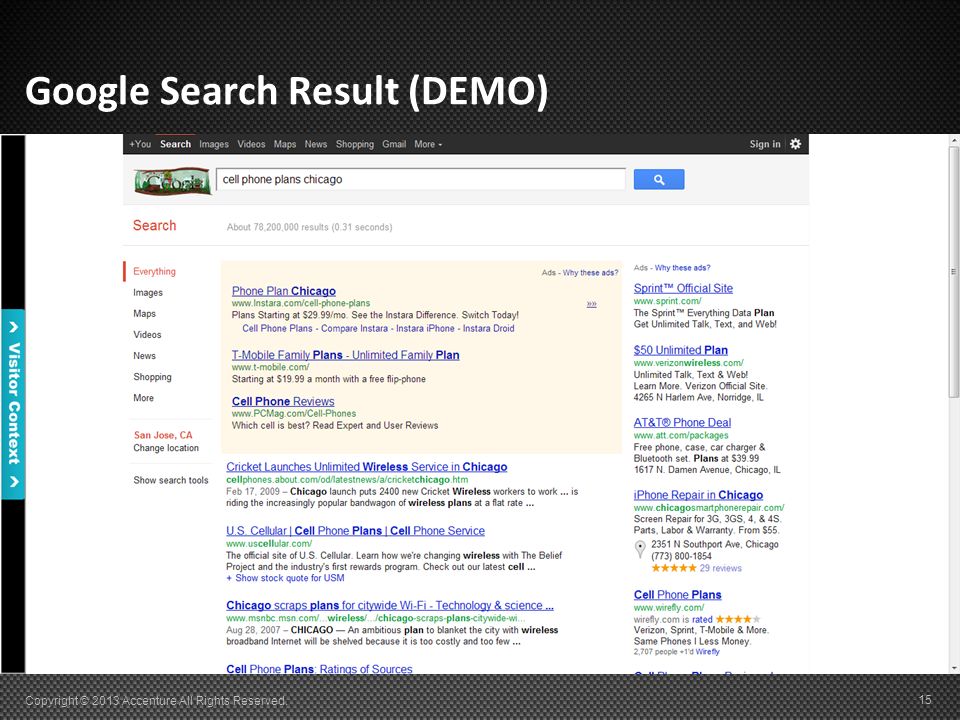Click 29 reviews link
Viewport: 960px width, 720px height.
pyautogui.click(x=721, y=568)
